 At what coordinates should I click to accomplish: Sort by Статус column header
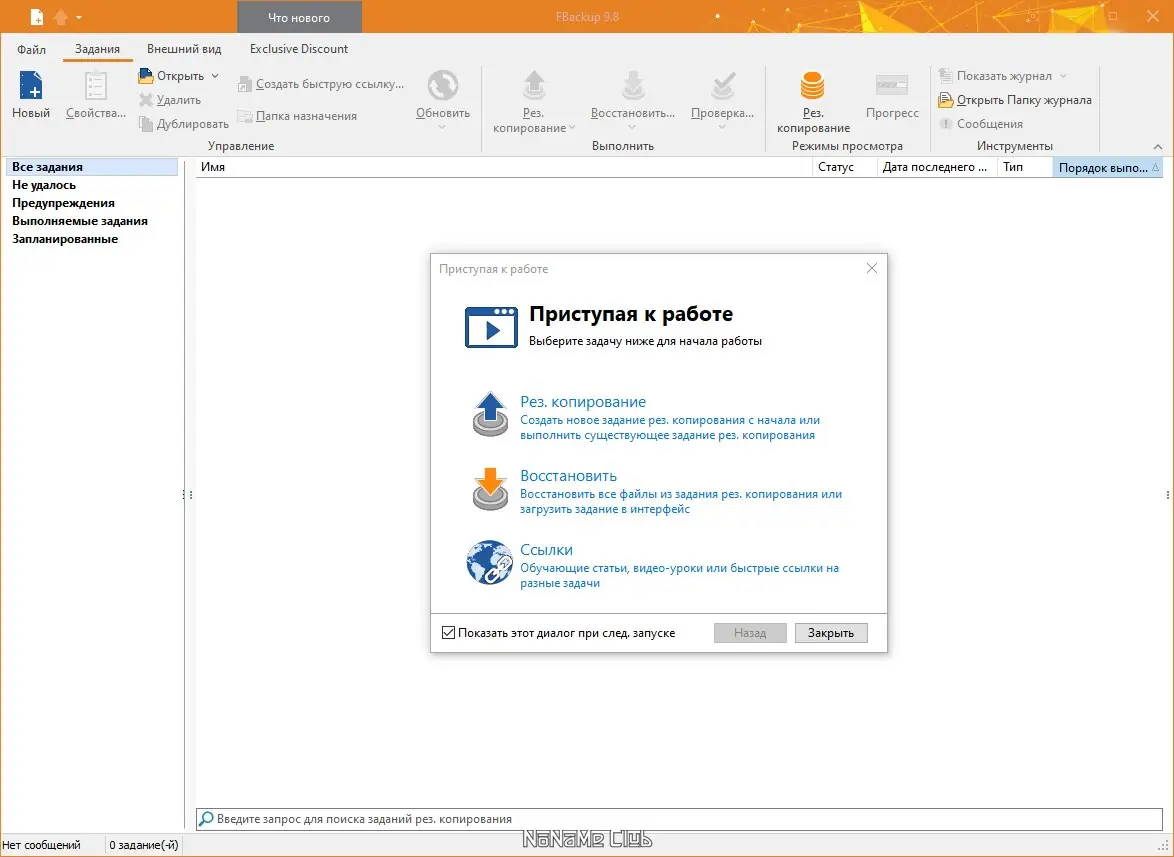coord(845,167)
